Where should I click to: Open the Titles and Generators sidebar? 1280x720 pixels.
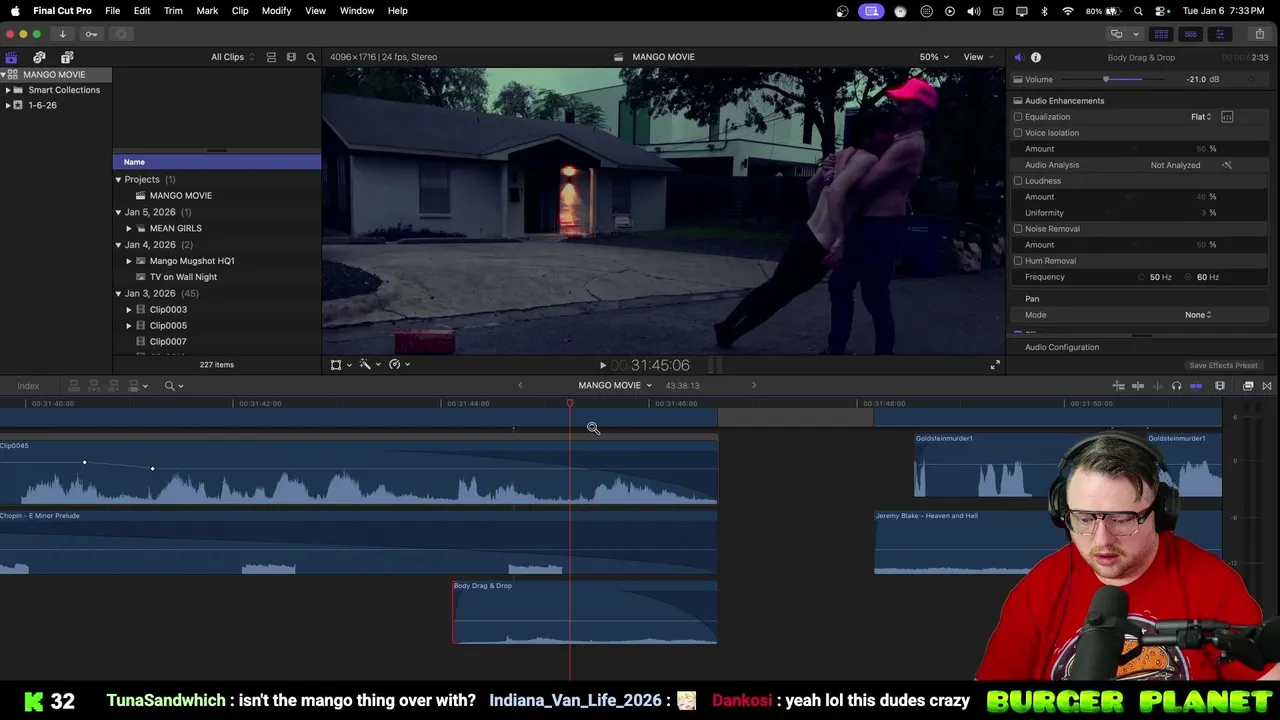coord(67,57)
